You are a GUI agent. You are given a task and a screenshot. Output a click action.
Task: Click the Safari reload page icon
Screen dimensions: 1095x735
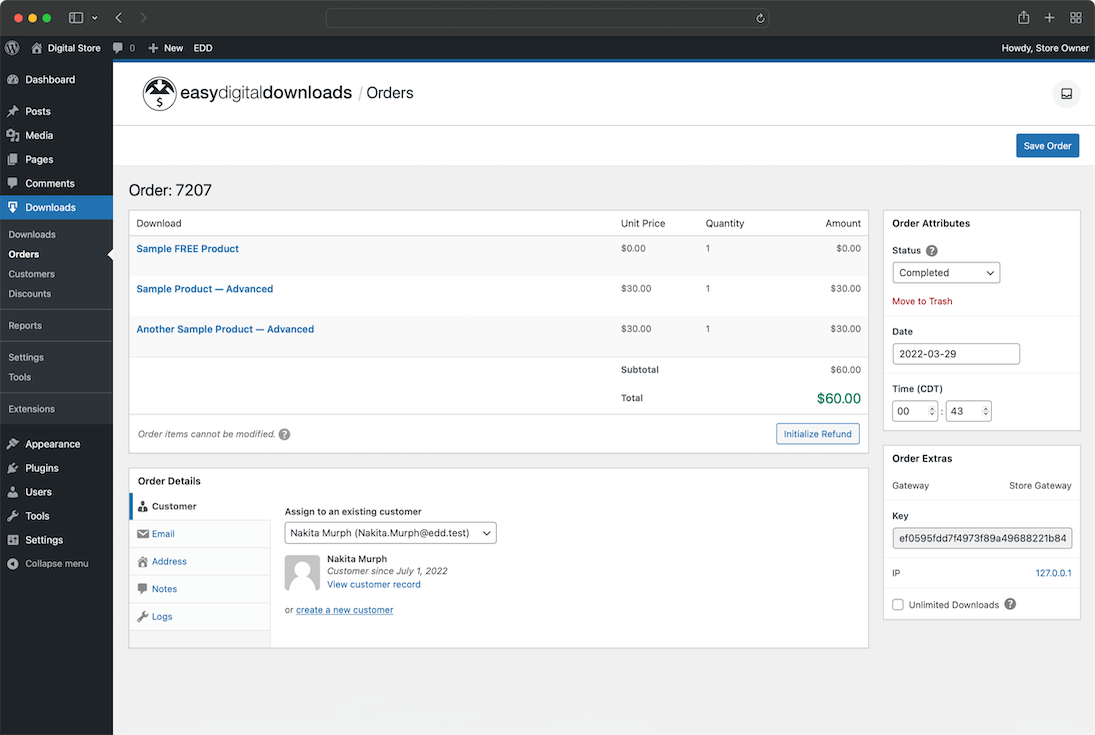point(760,18)
